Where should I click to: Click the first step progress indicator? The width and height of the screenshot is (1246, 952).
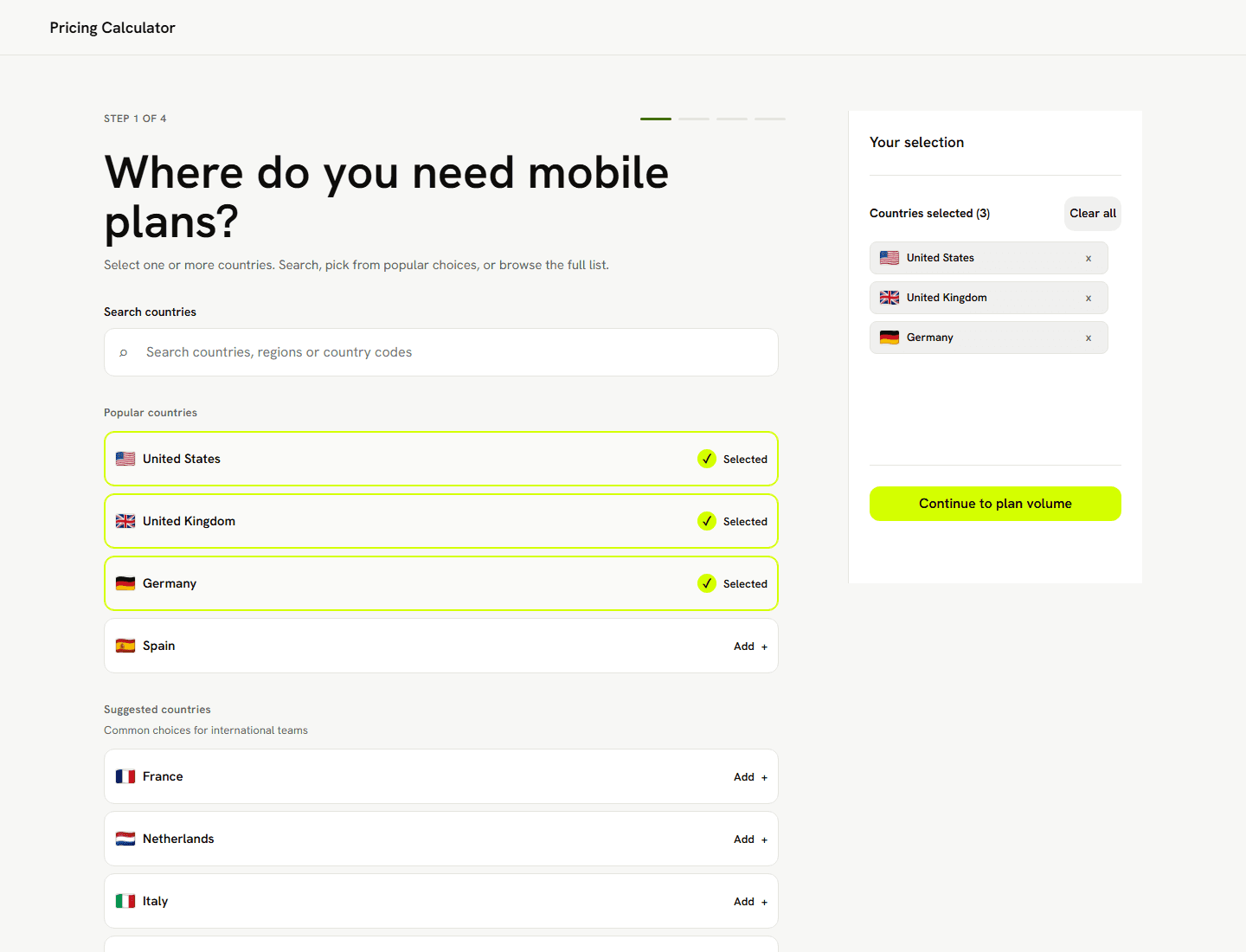pyautogui.click(x=656, y=119)
